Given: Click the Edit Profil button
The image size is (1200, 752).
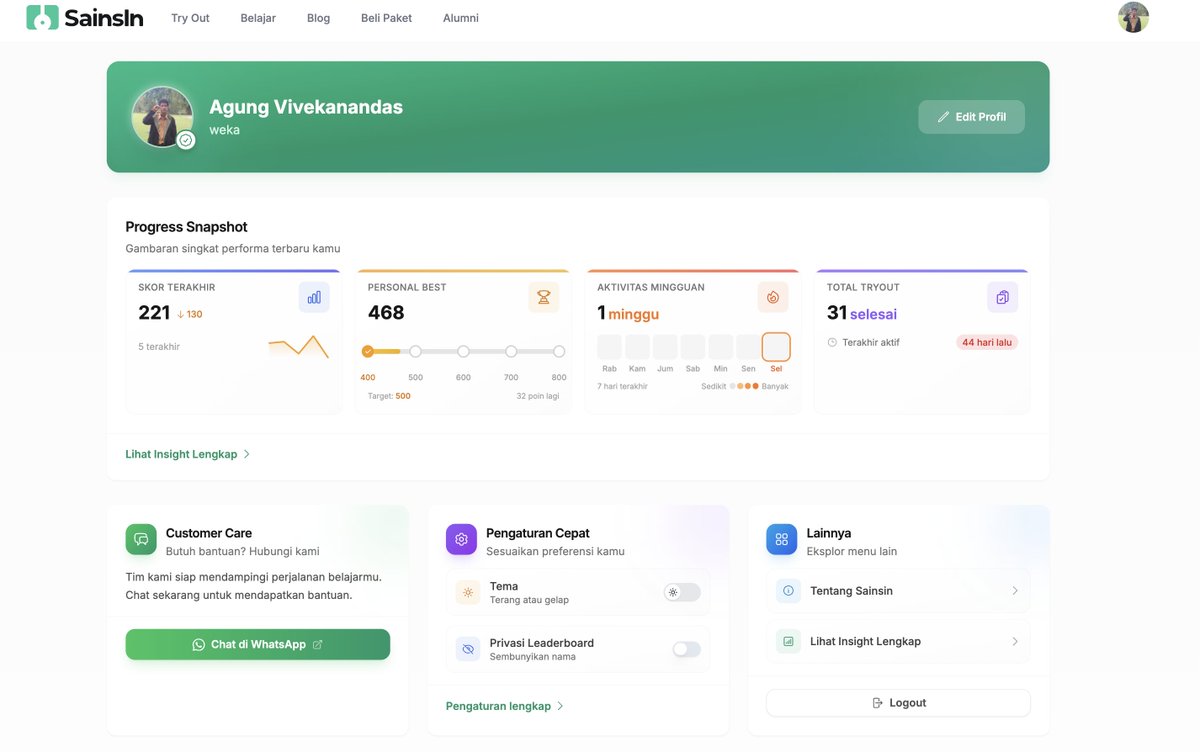Looking at the screenshot, I should click(x=971, y=117).
